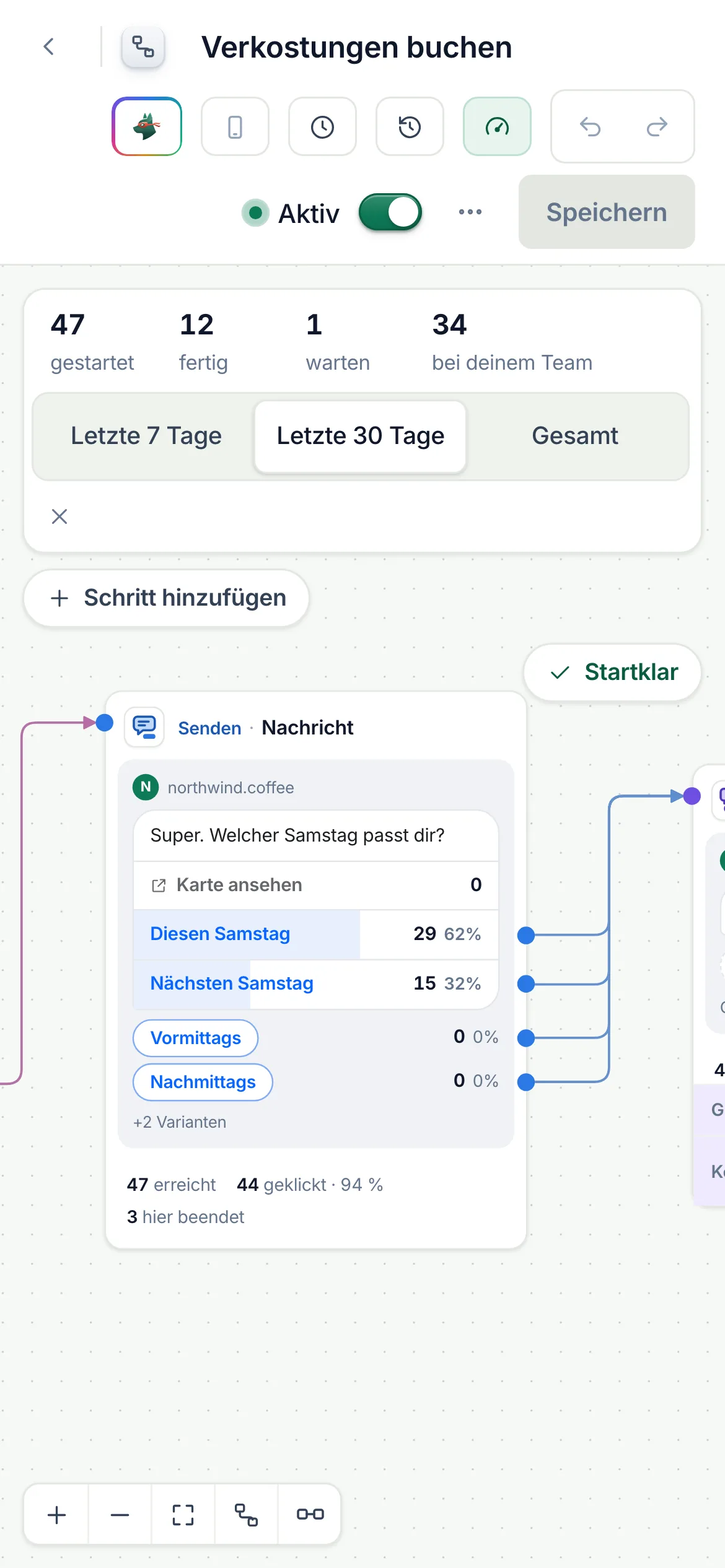725x1568 pixels.
Task: Click the clock schedule icon
Action: (x=322, y=126)
